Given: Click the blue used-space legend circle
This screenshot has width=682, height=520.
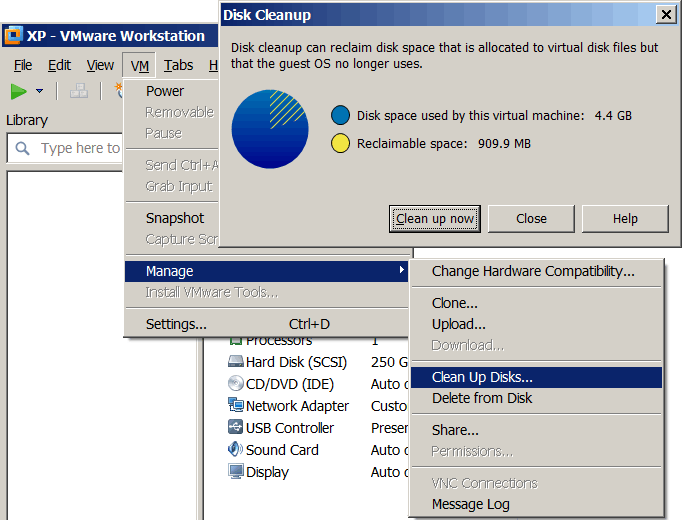Looking at the screenshot, I should click(x=340, y=115).
